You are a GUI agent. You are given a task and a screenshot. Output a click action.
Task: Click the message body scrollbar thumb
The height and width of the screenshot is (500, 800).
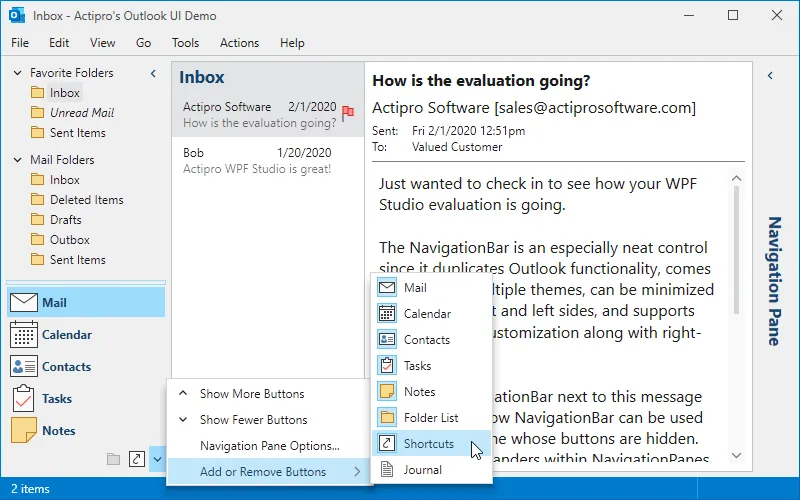tap(736, 250)
